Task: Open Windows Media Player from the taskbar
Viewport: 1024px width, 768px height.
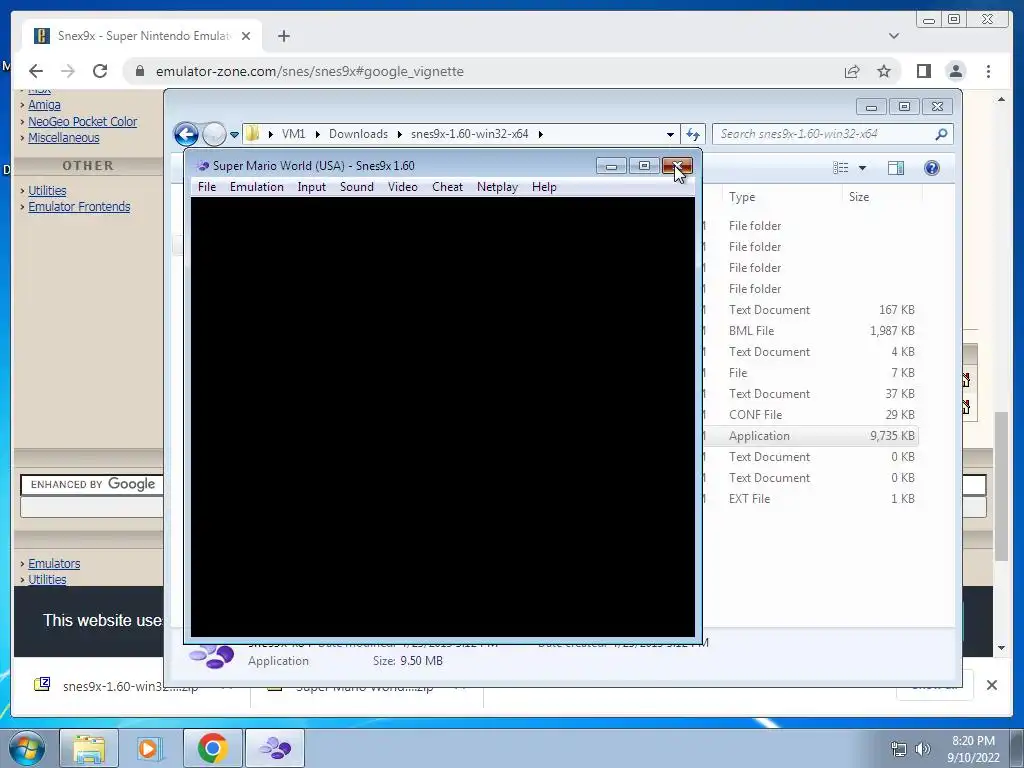Action: (150, 748)
